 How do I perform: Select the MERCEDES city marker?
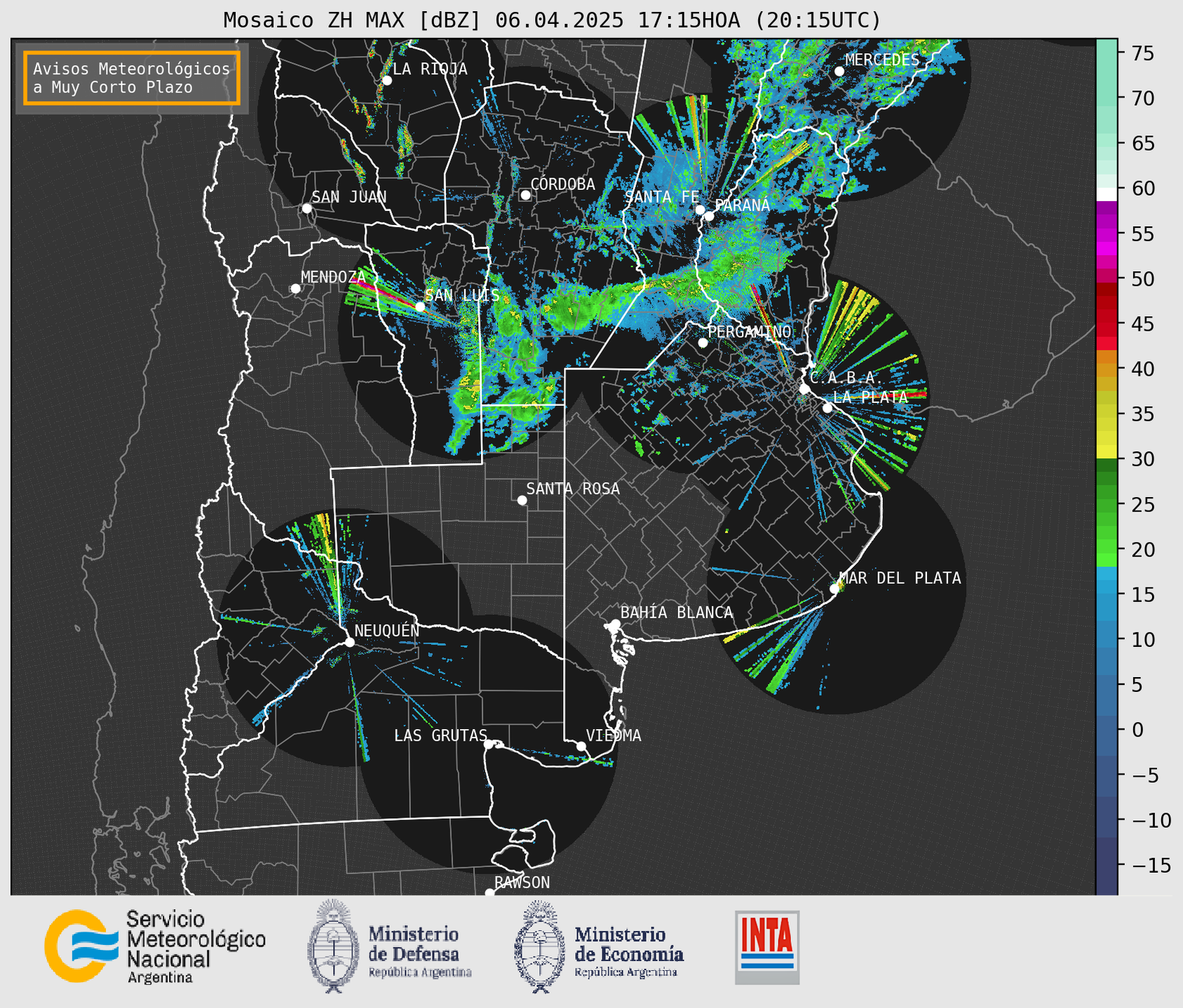[x=839, y=71]
